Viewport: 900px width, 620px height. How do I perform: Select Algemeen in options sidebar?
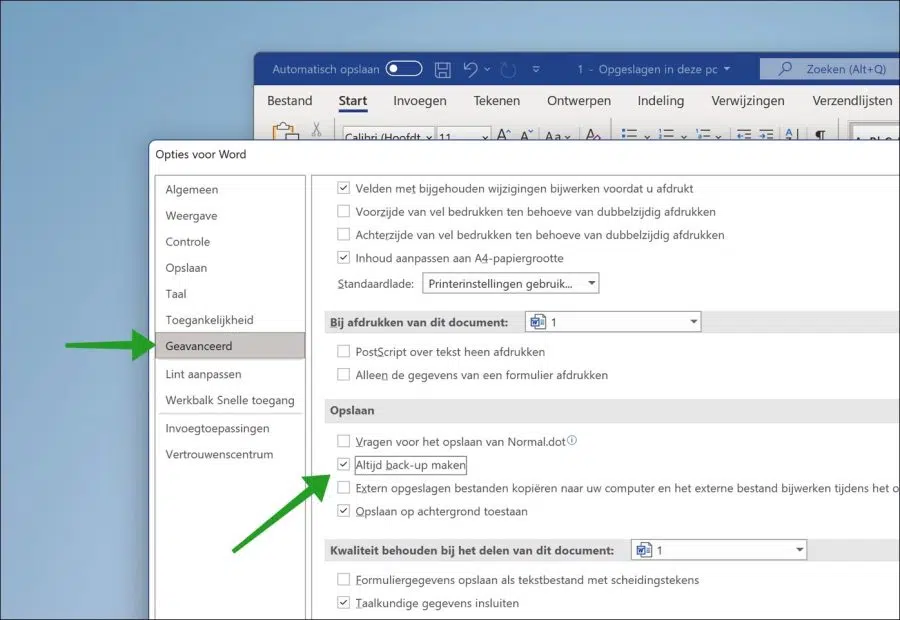230,189
